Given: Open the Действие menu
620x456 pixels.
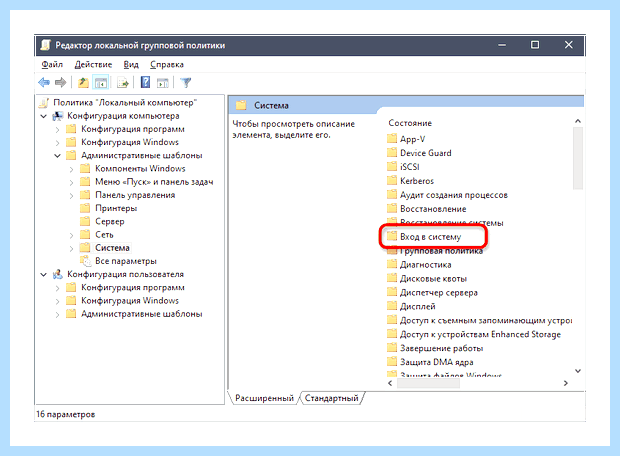Looking at the screenshot, I should 93,64.
